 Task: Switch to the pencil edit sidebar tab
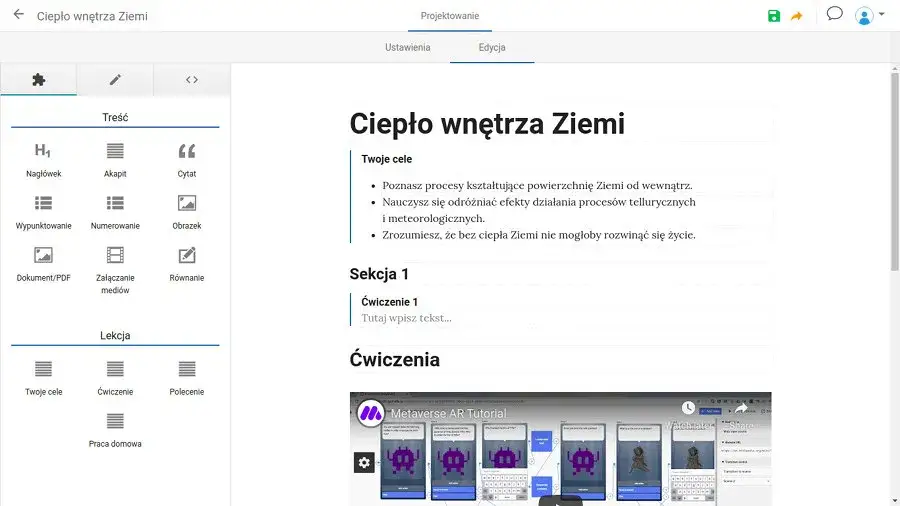coord(115,80)
